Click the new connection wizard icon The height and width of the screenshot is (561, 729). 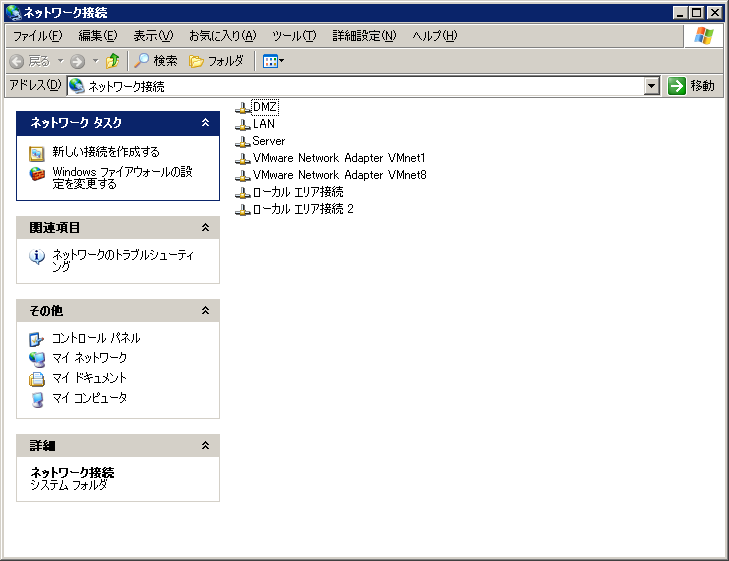37,153
